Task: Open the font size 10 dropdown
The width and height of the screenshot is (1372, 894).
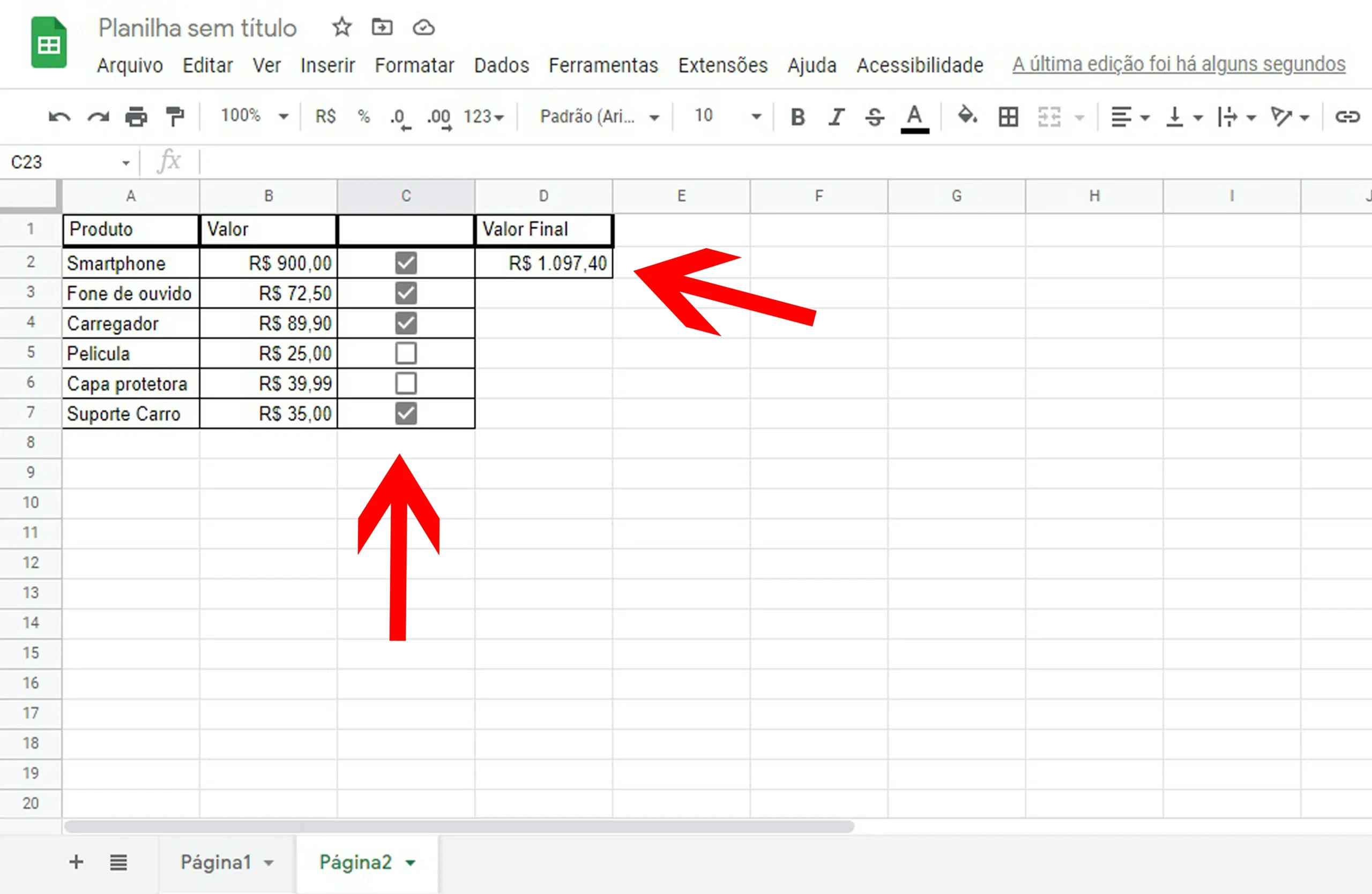Action: coord(727,116)
